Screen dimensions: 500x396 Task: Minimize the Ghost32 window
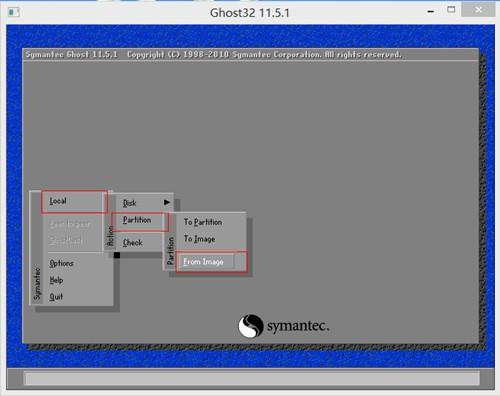pos(431,11)
